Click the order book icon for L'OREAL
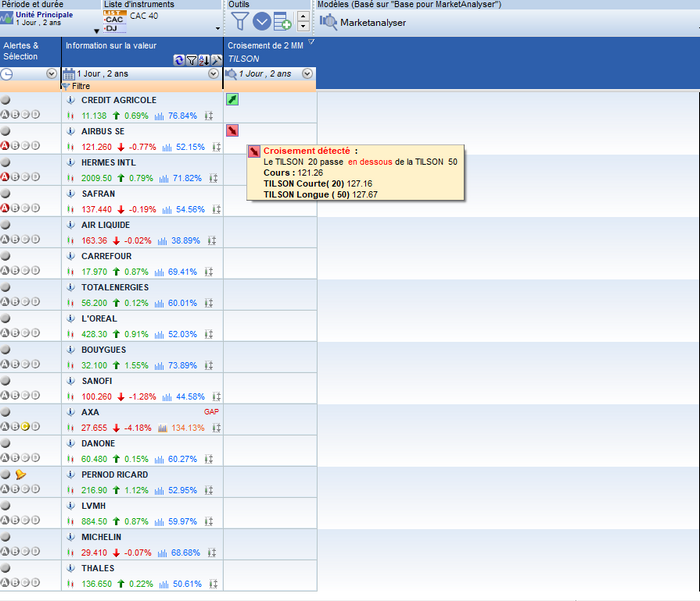 pyautogui.click(x=208, y=334)
